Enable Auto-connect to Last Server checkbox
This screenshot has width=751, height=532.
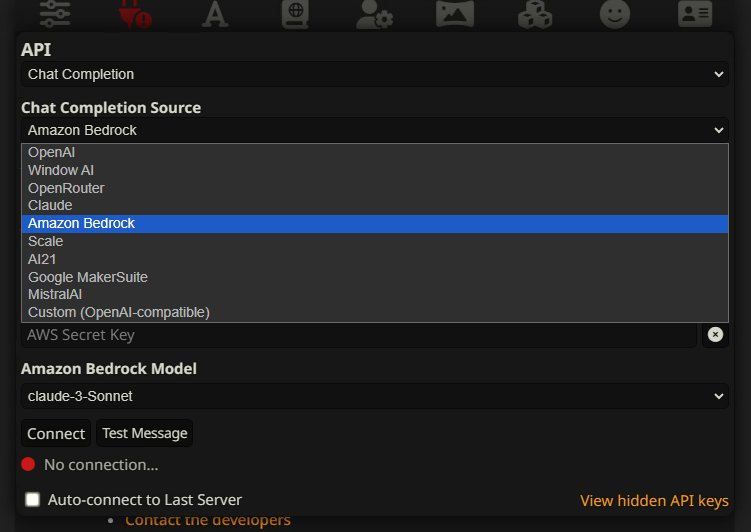[33, 499]
